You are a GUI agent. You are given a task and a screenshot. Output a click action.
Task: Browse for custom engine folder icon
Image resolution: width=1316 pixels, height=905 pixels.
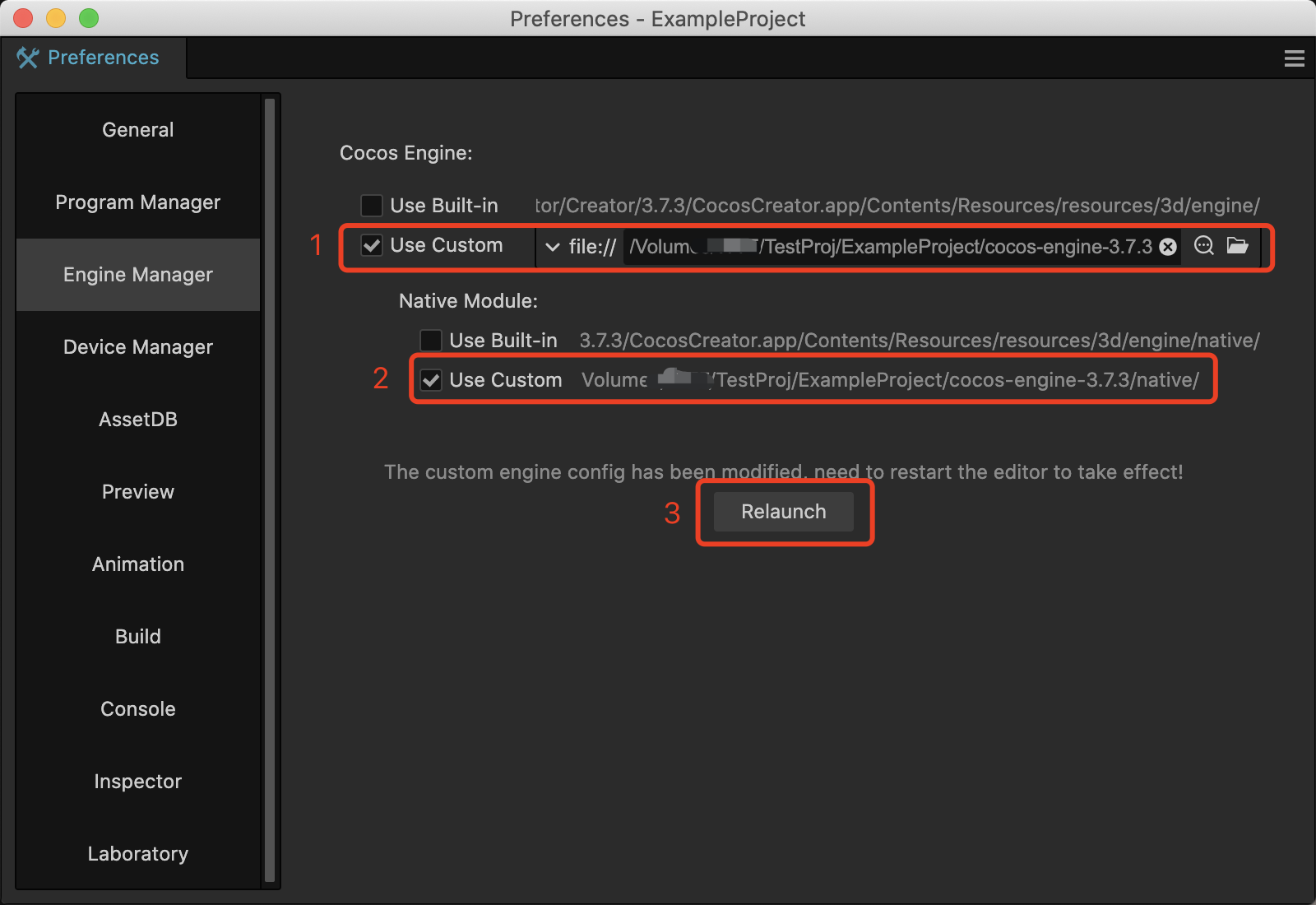pyautogui.click(x=1237, y=245)
